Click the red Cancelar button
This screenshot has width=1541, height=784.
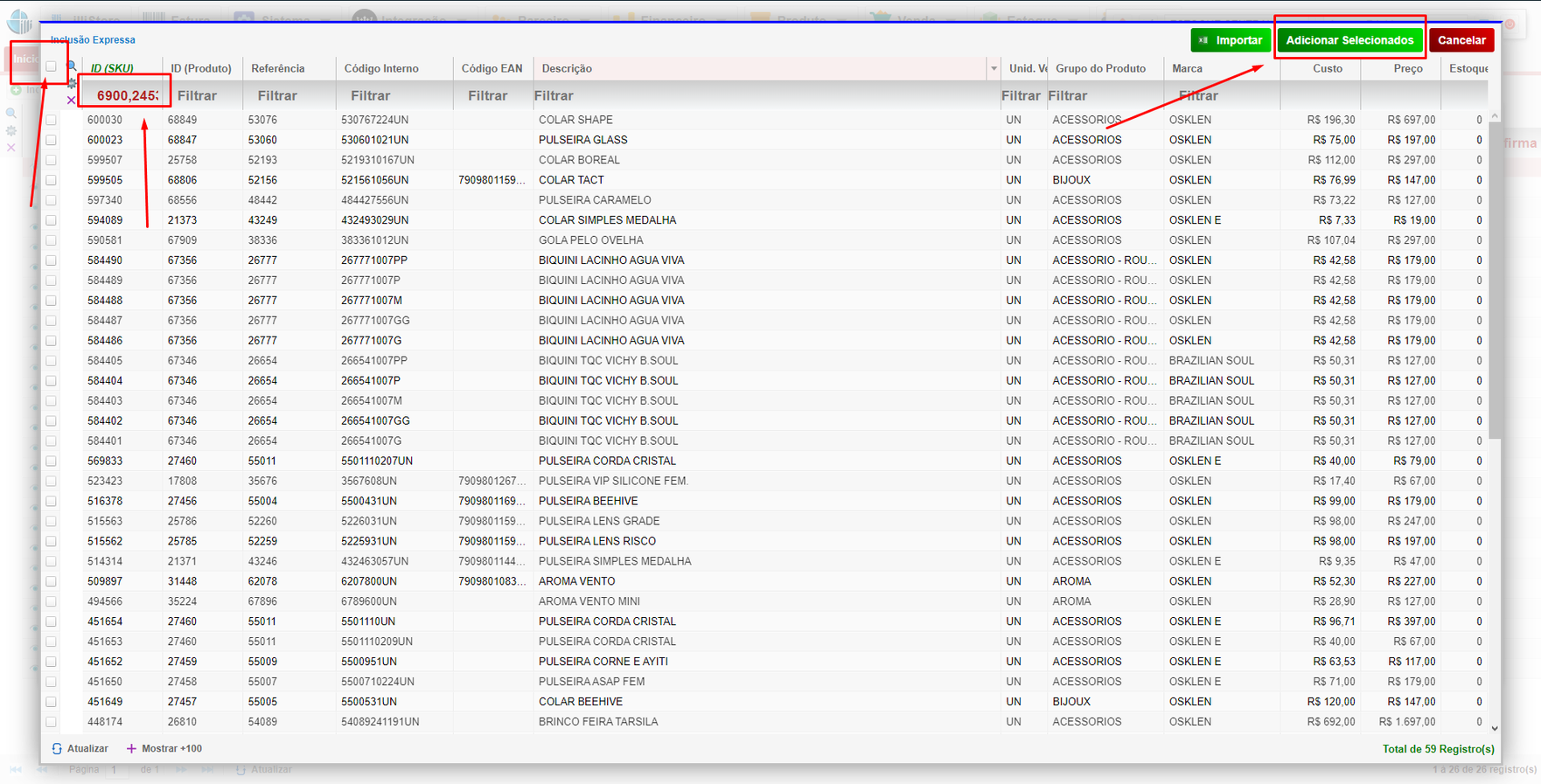click(x=1461, y=40)
